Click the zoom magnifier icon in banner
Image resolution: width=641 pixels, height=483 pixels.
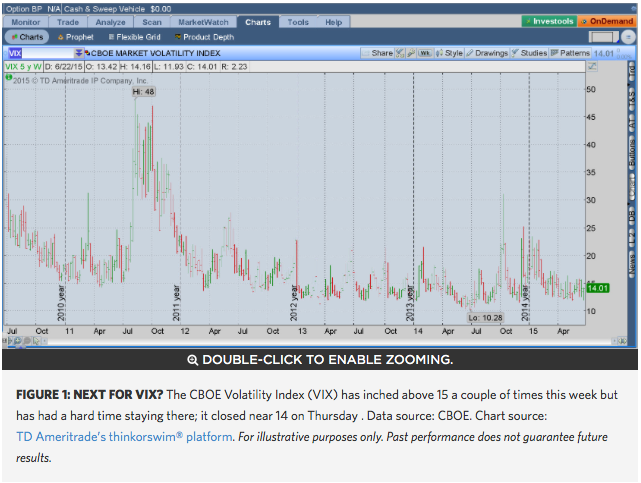coord(192,360)
